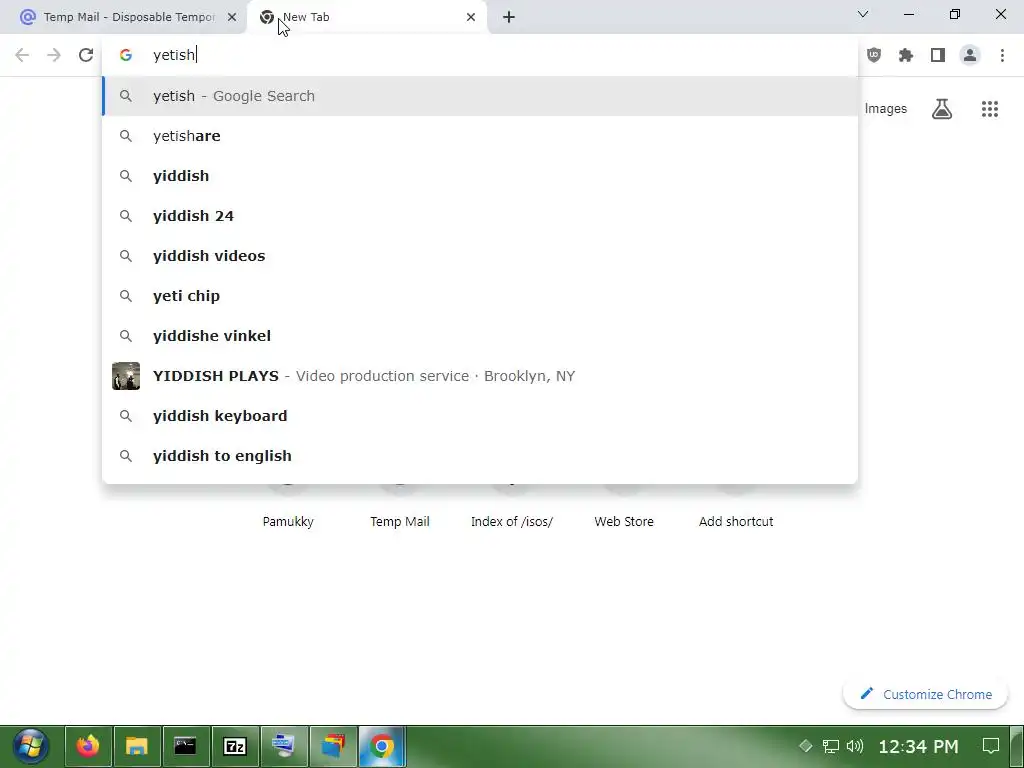
Task: Open the colorful folders taskbar app
Action: click(x=333, y=746)
